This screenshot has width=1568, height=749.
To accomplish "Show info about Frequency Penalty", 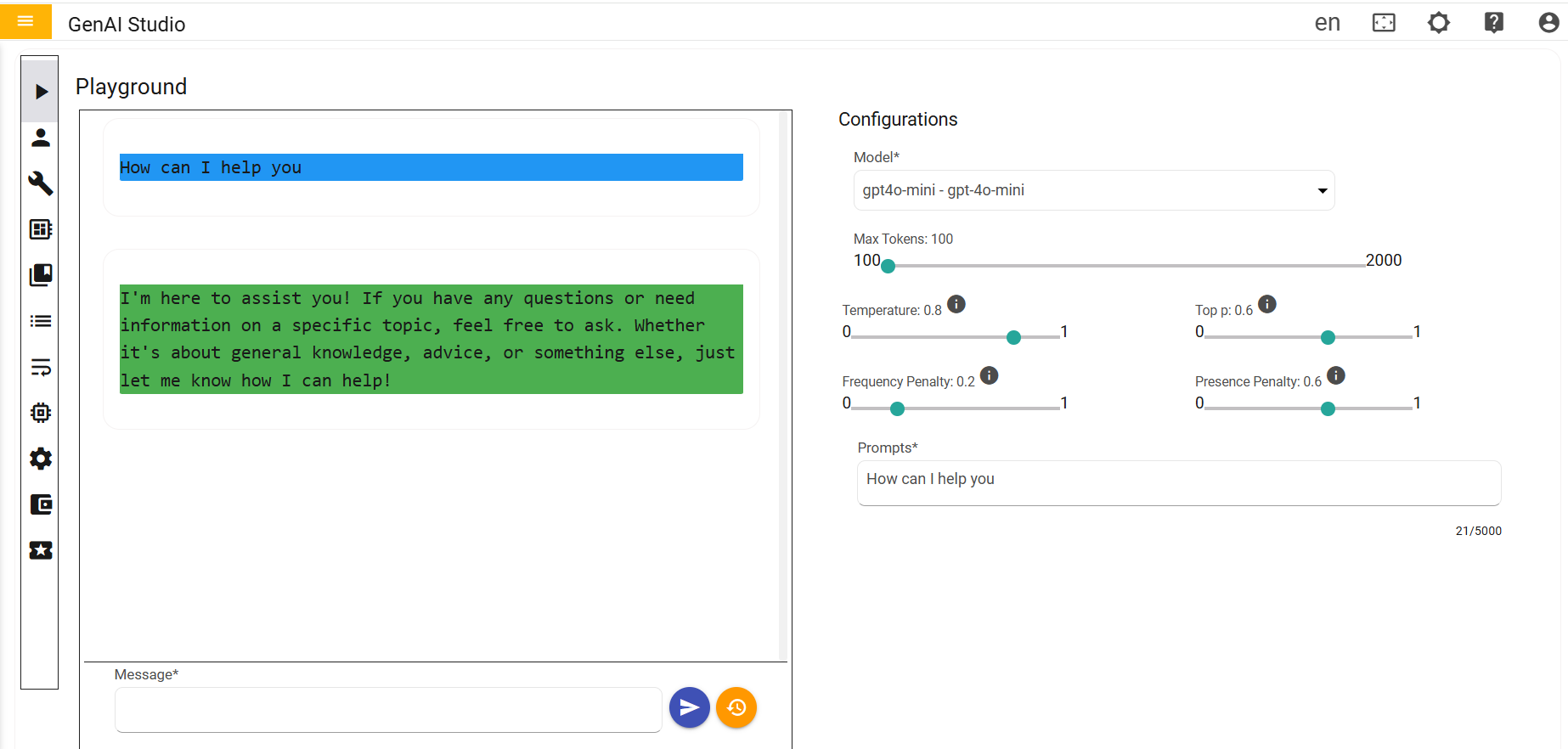I will coord(990,375).
